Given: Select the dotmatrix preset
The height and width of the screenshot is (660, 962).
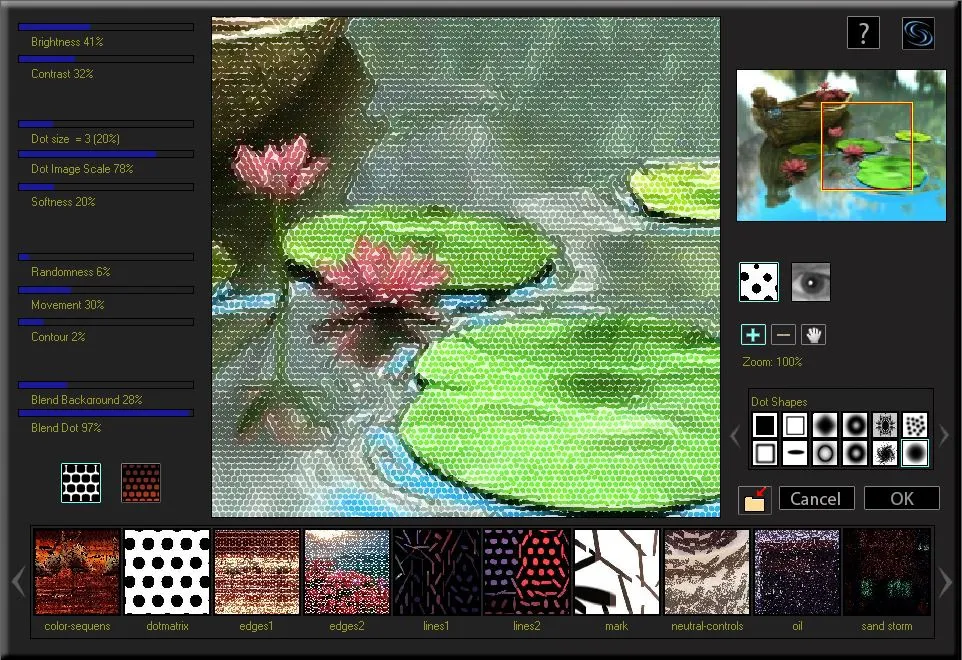Looking at the screenshot, I should point(167,572).
